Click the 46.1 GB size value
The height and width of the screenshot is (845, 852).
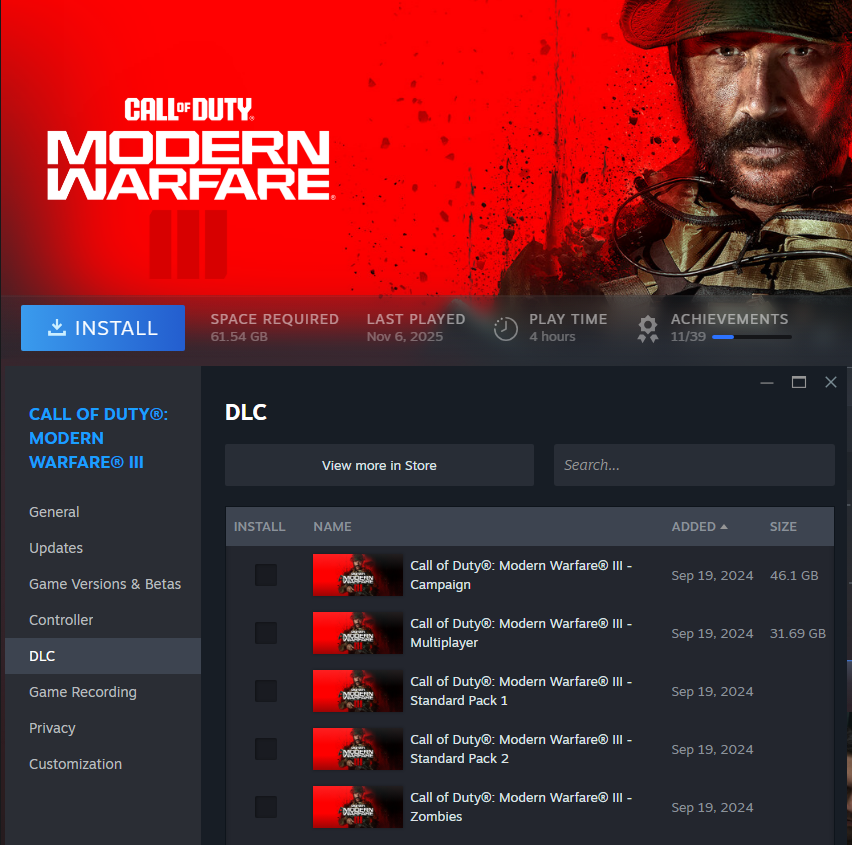coord(794,575)
